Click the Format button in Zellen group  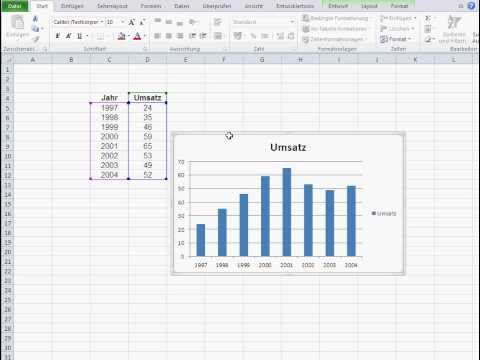396,39
